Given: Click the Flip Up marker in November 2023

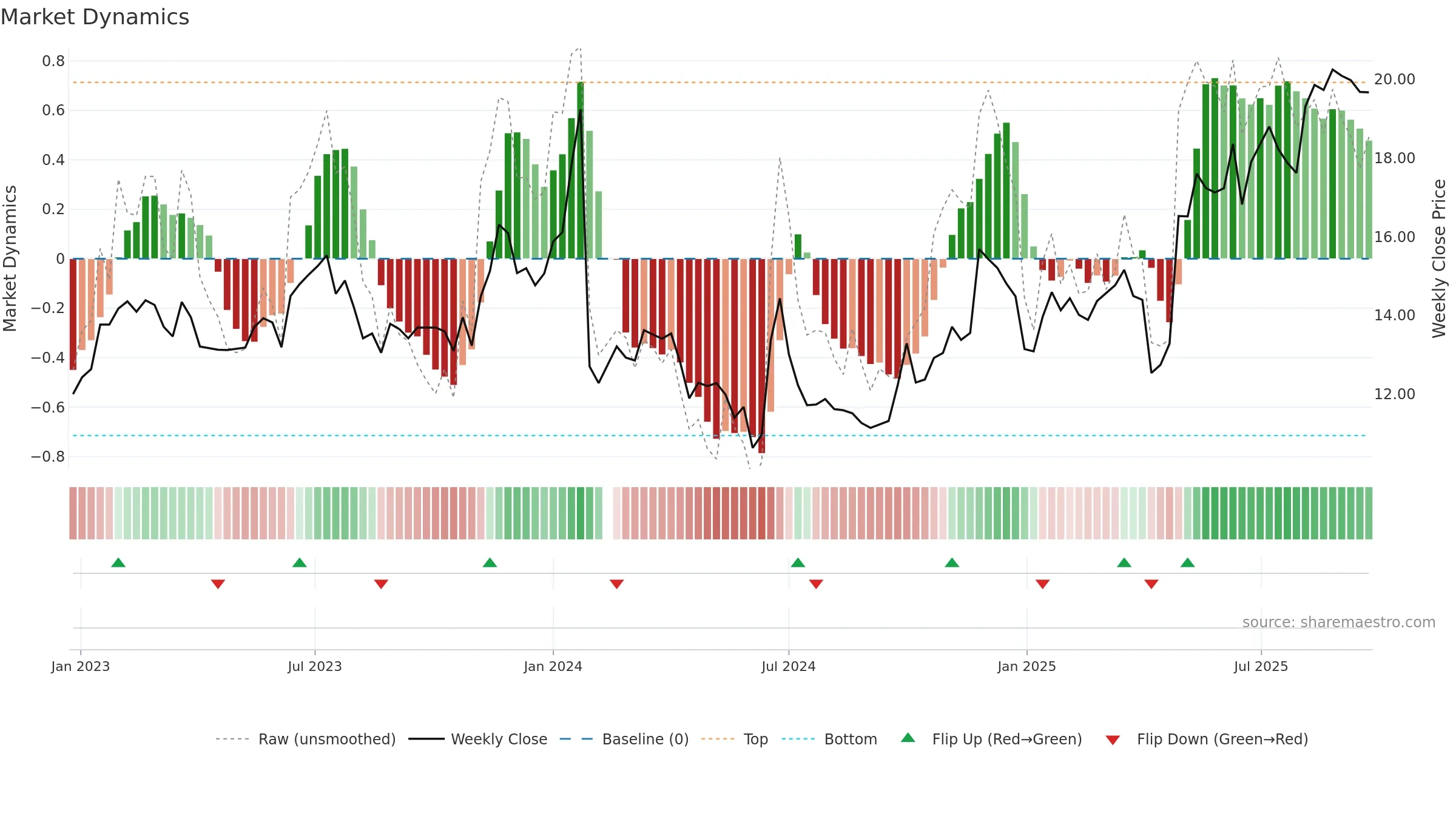Looking at the screenshot, I should pos(490,563).
